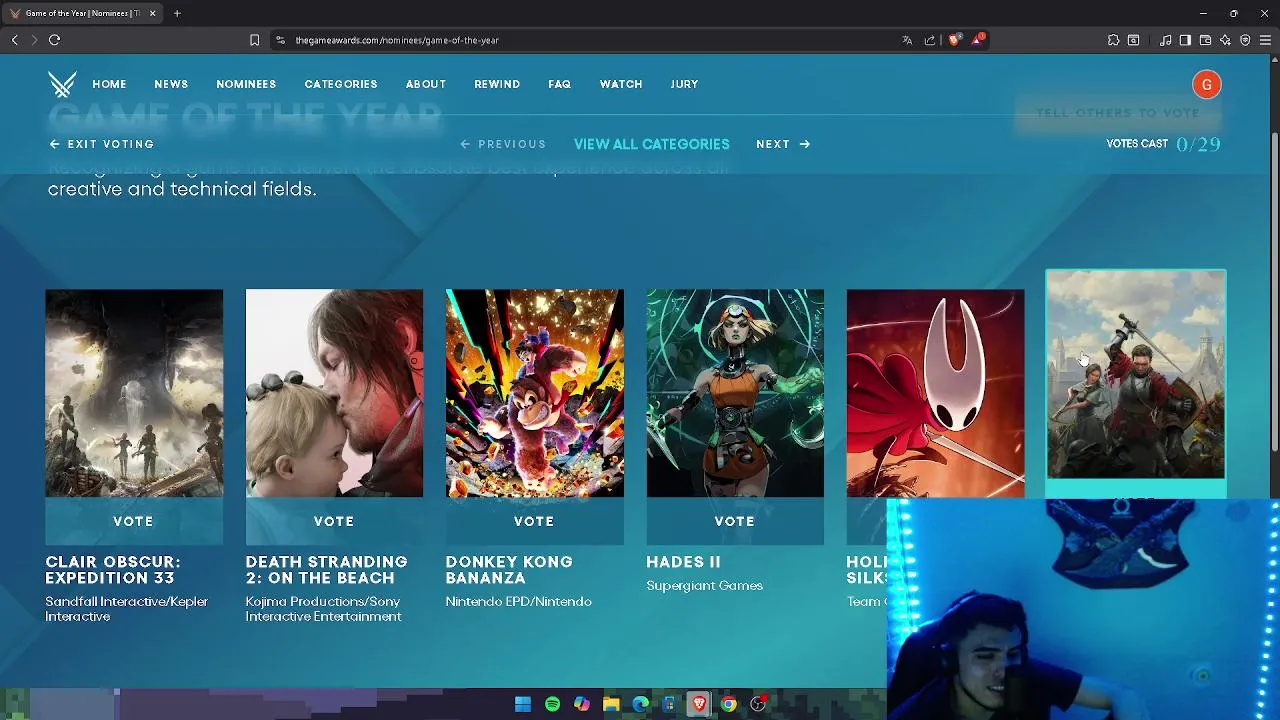Screen dimensions: 1280x720
Task: Vote for Death Stranding 2: On the Beach
Action: pyautogui.click(x=334, y=521)
